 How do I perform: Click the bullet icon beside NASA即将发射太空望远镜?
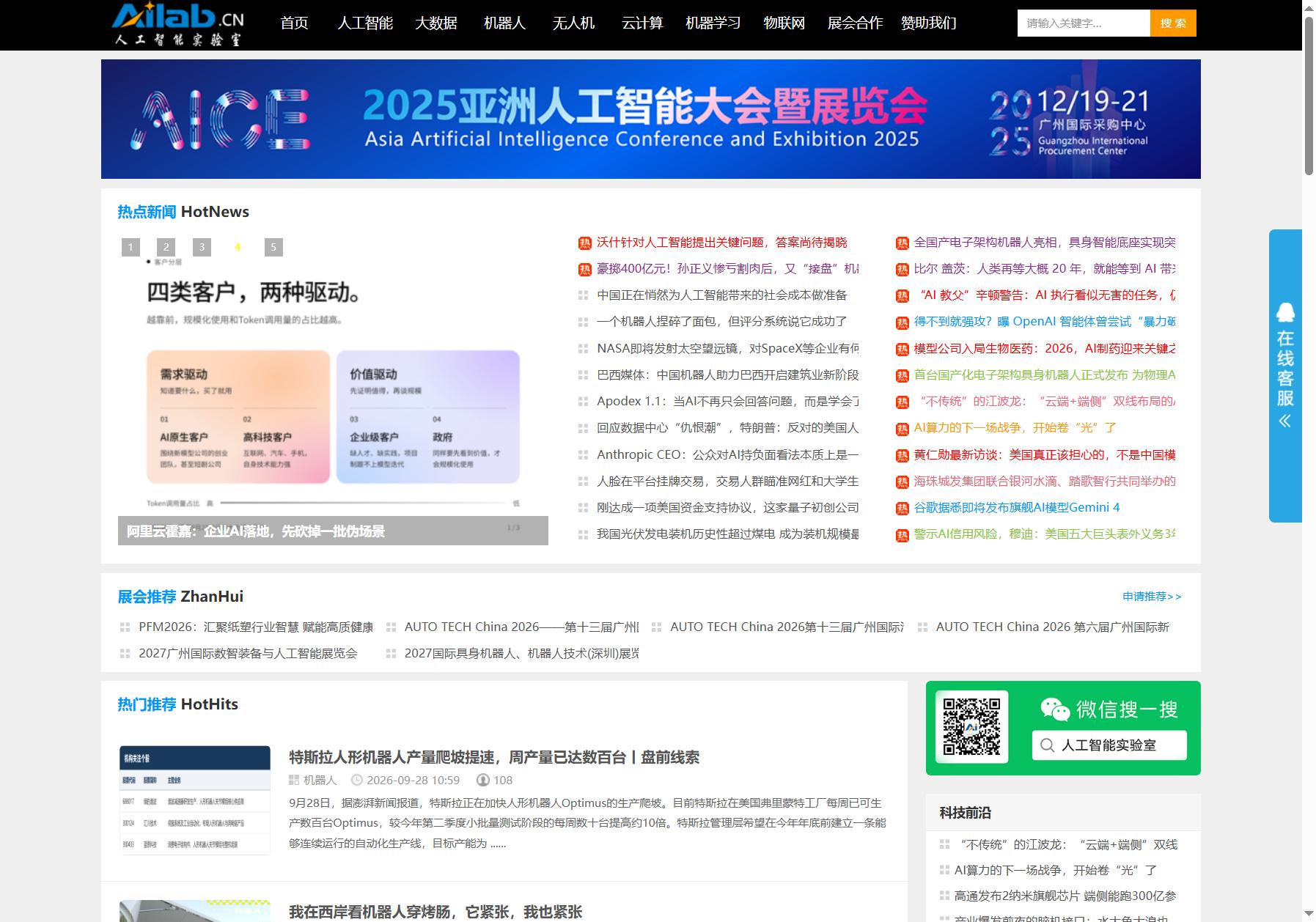tap(584, 349)
